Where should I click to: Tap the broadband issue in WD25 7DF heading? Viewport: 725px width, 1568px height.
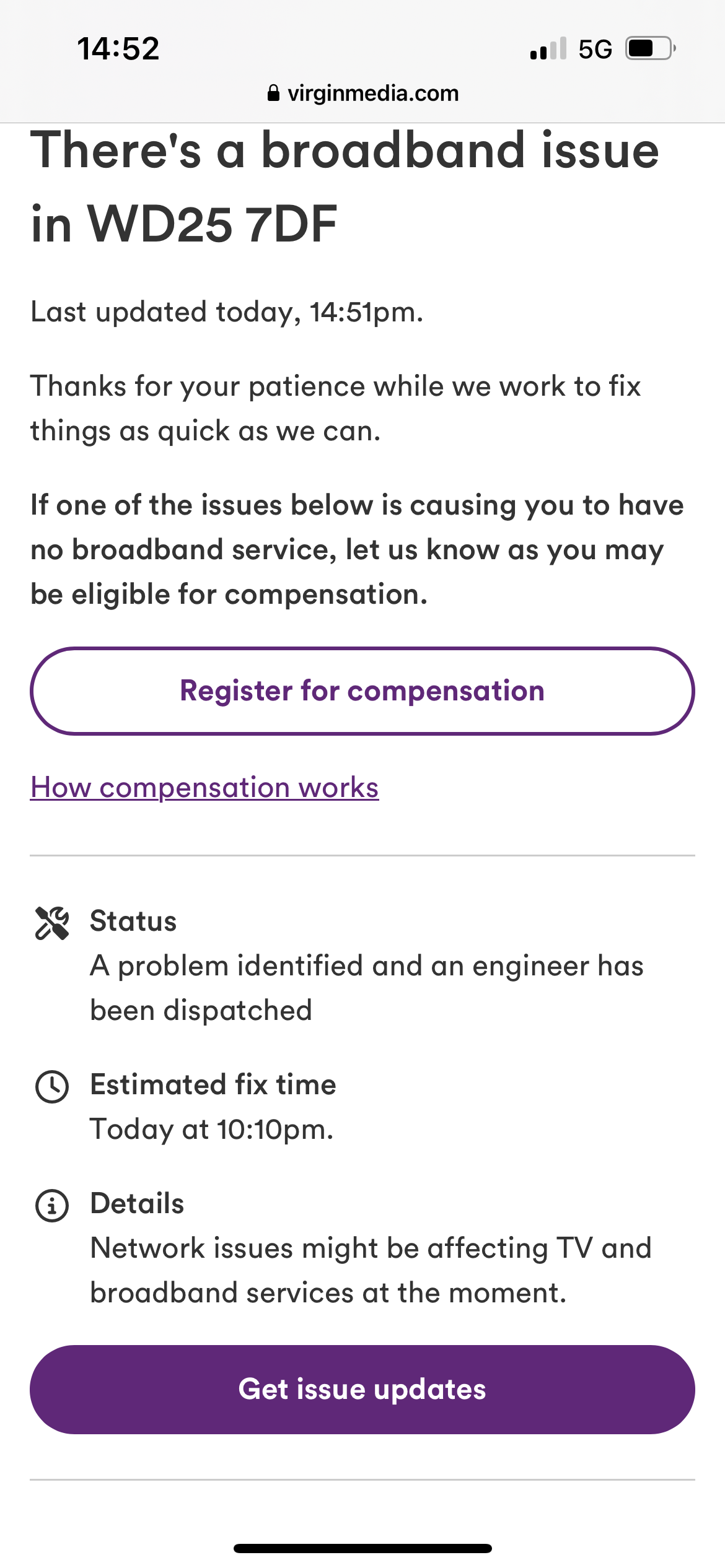point(345,187)
